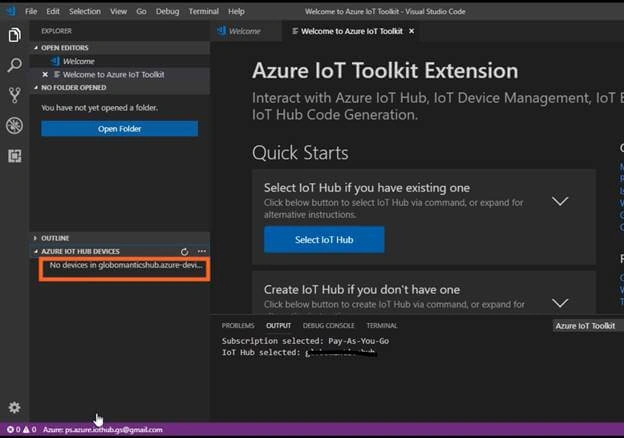The width and height of the screenshot is (624, 438).
Task: Open more actions for Azure IoT Hub Devices
Action: tap(202, 251)
